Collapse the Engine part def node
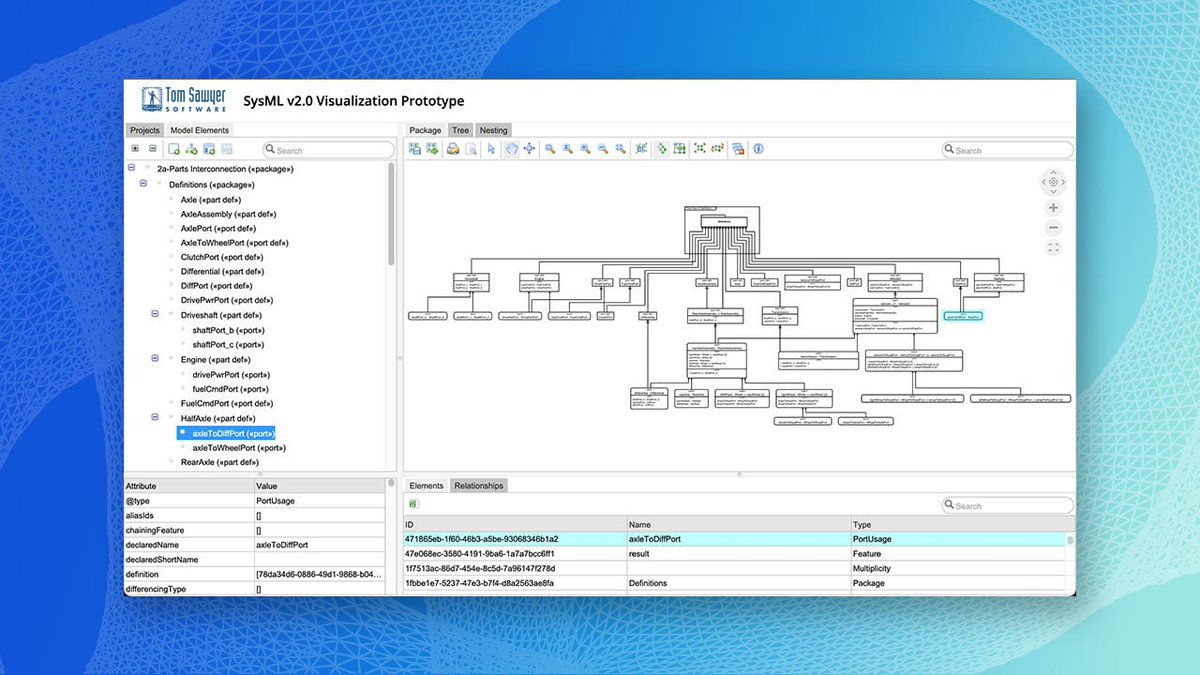The height and width of the screenshot is (675, 1200). (x=155, y=358)
